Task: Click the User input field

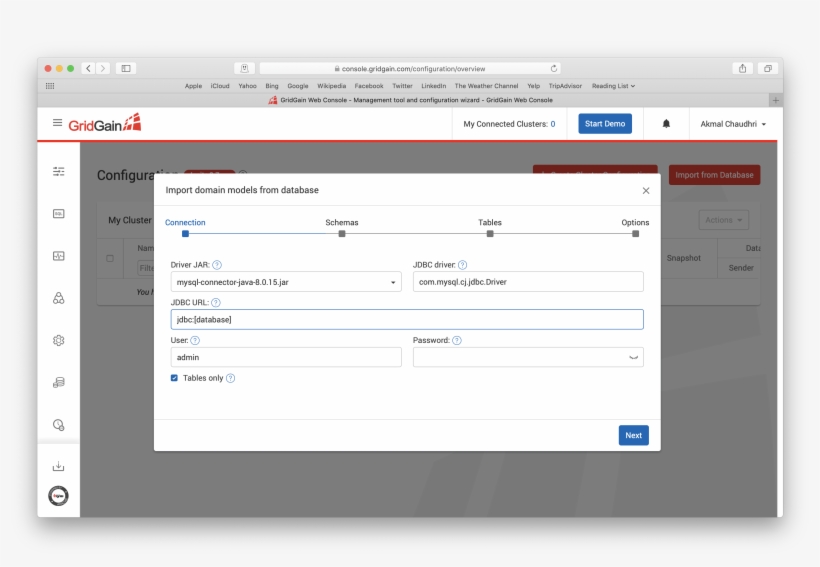Action: (x=286, y=357)
